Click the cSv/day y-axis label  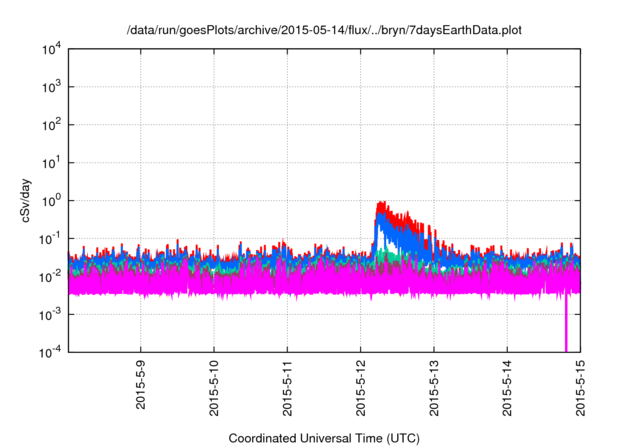pyautogui.click(x=25, y=200)
